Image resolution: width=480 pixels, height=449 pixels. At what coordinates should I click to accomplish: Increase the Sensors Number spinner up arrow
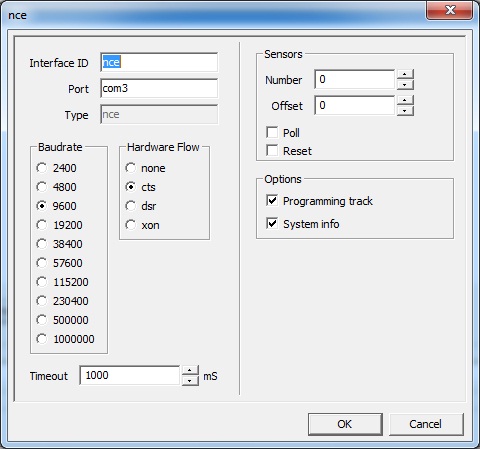point(405,74)
